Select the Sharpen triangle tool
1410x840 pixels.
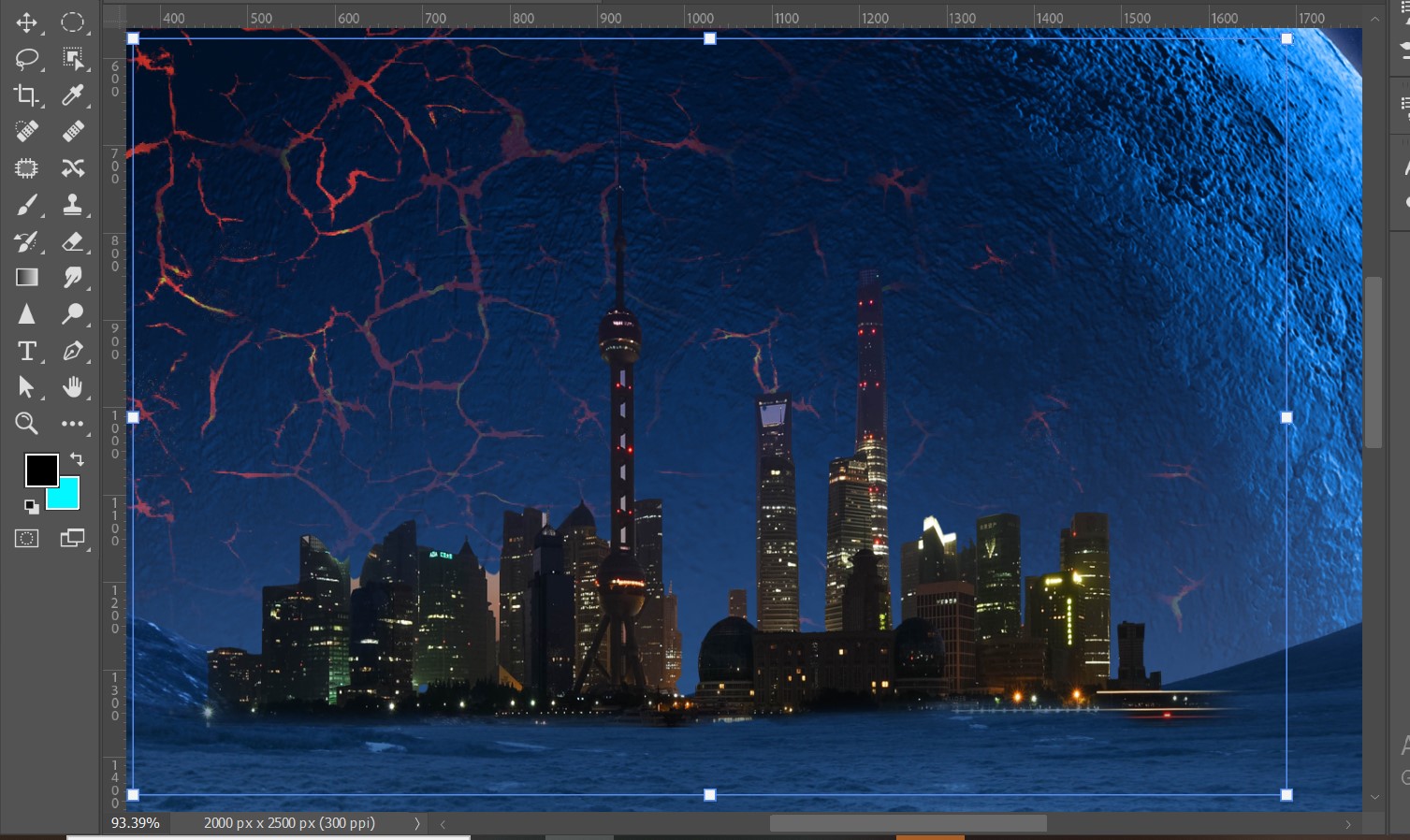26,314
